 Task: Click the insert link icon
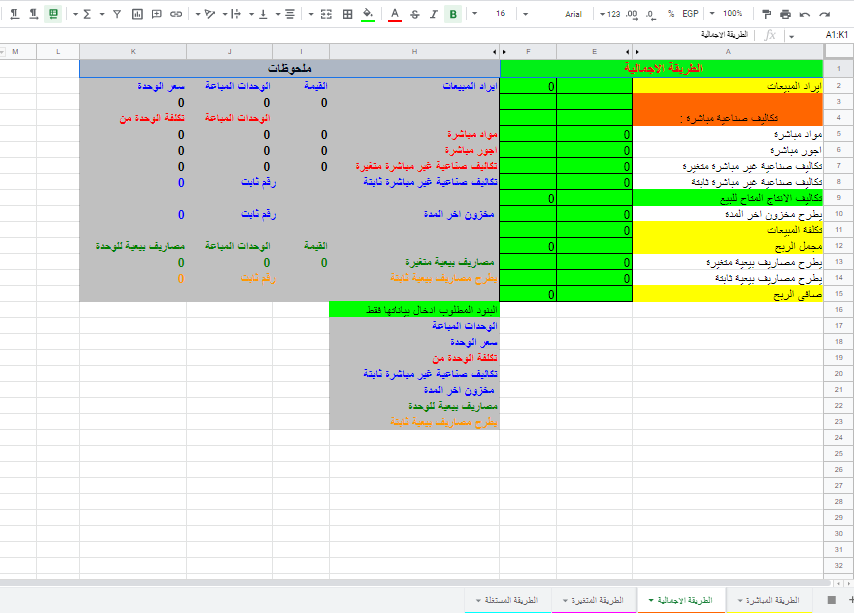tap(176, 14)
